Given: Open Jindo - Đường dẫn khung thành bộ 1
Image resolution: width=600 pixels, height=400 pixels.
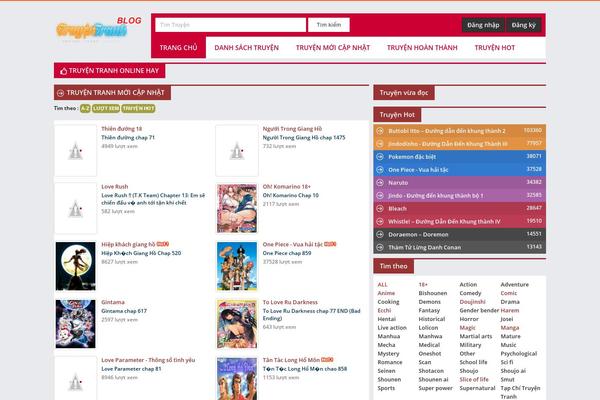Looking at the screenshot, I should pos(435,196).
